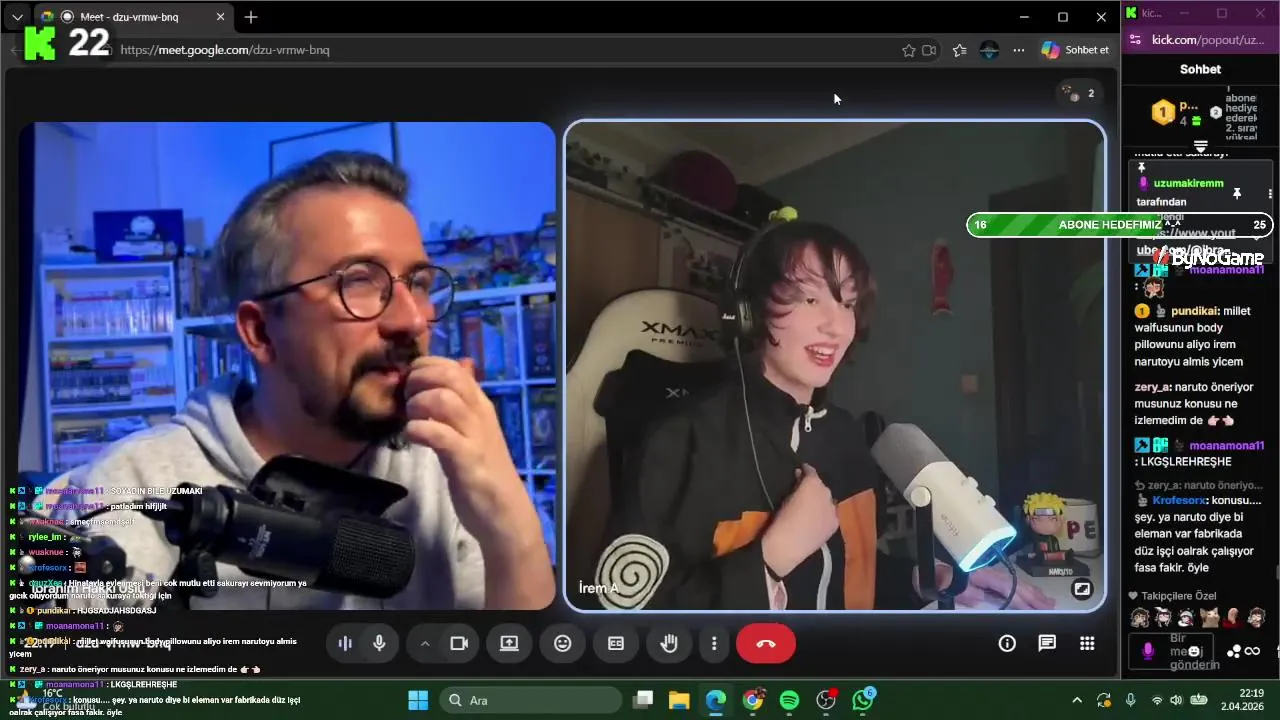This screenshot has height=720, width=1280.
Task: Open pinned message options three-dot menu
Action: point(1270,193)
